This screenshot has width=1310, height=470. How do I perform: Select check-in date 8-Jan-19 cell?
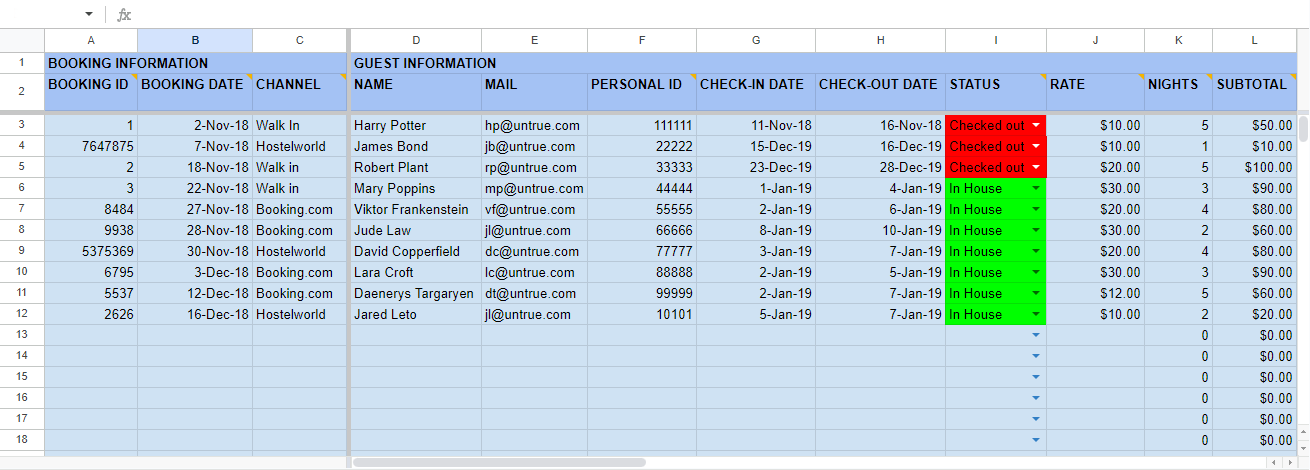click(756, 231)
